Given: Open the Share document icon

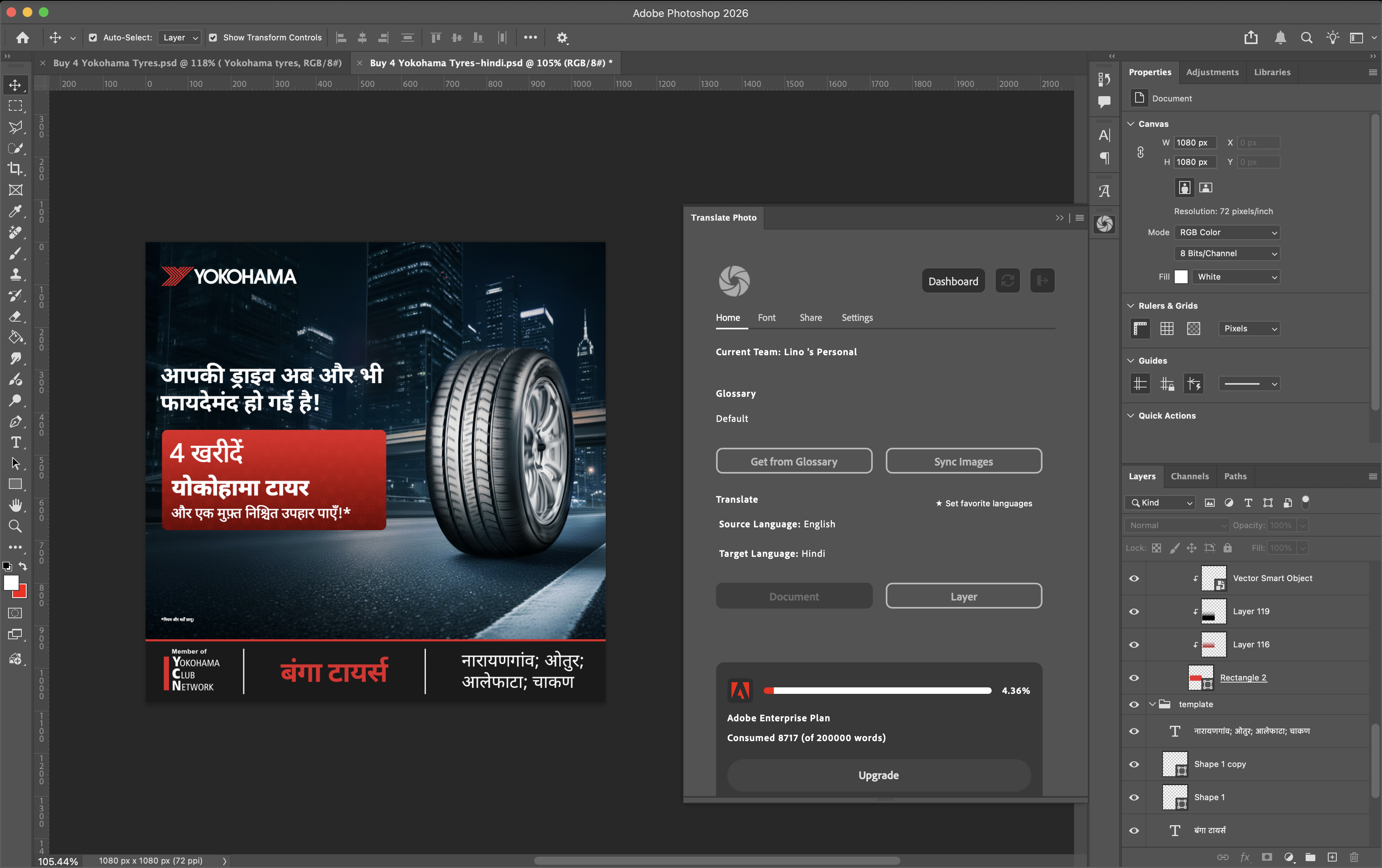Looking at the screenshot, I should pyautogui.click(x=1251, y=38).
